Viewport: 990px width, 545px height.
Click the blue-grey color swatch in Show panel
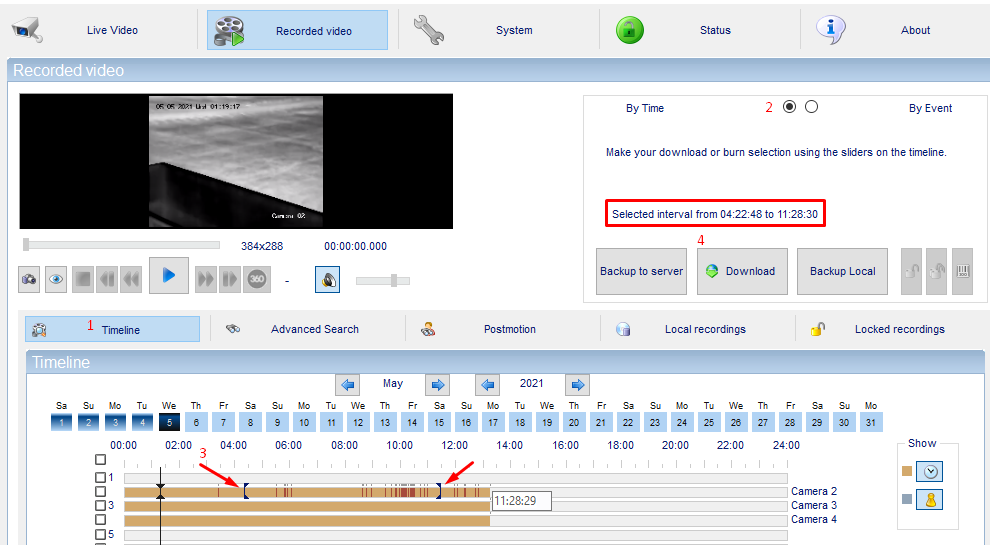pyautogui.click(x=907, y=500)
